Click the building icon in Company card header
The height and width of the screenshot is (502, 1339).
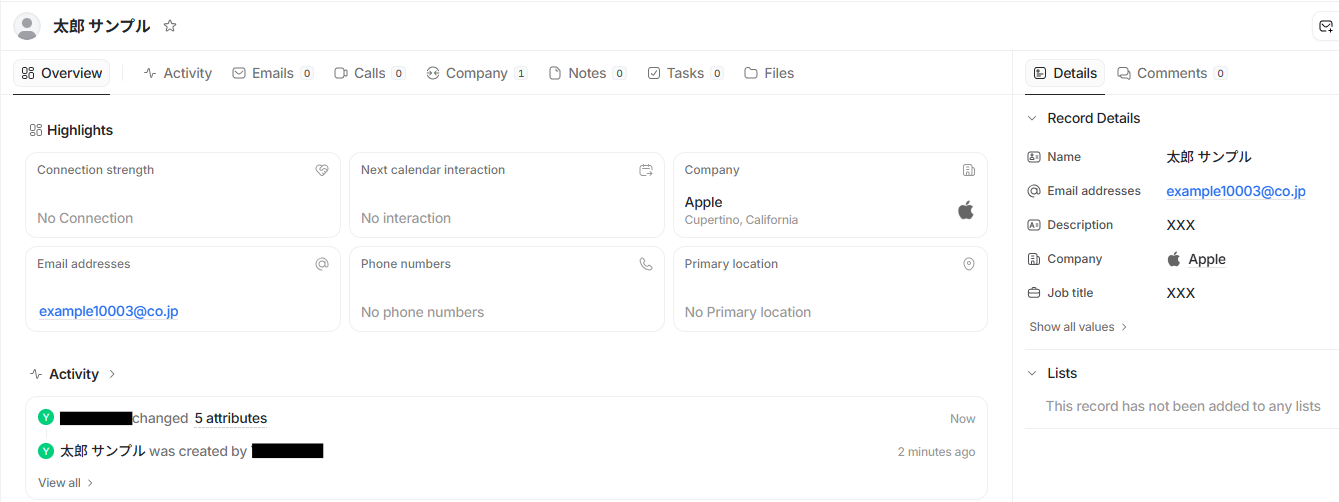968,170
